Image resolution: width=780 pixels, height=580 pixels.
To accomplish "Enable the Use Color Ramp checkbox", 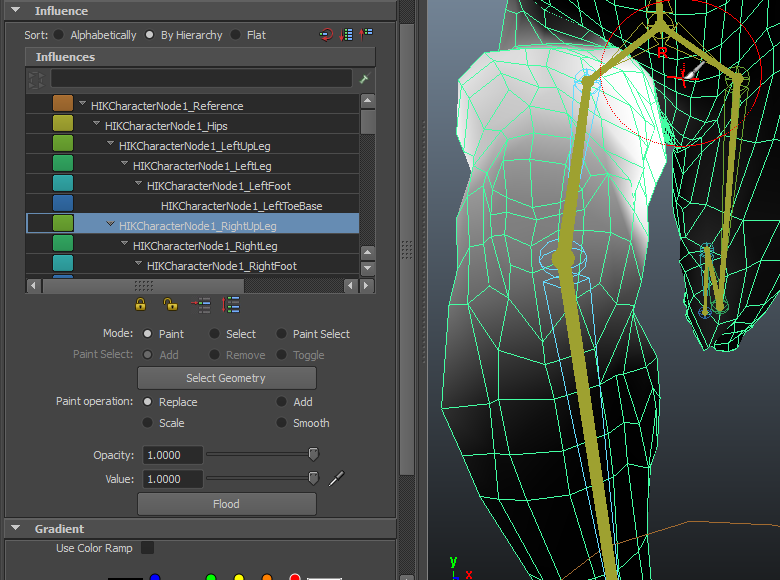I will coord(147,548).
